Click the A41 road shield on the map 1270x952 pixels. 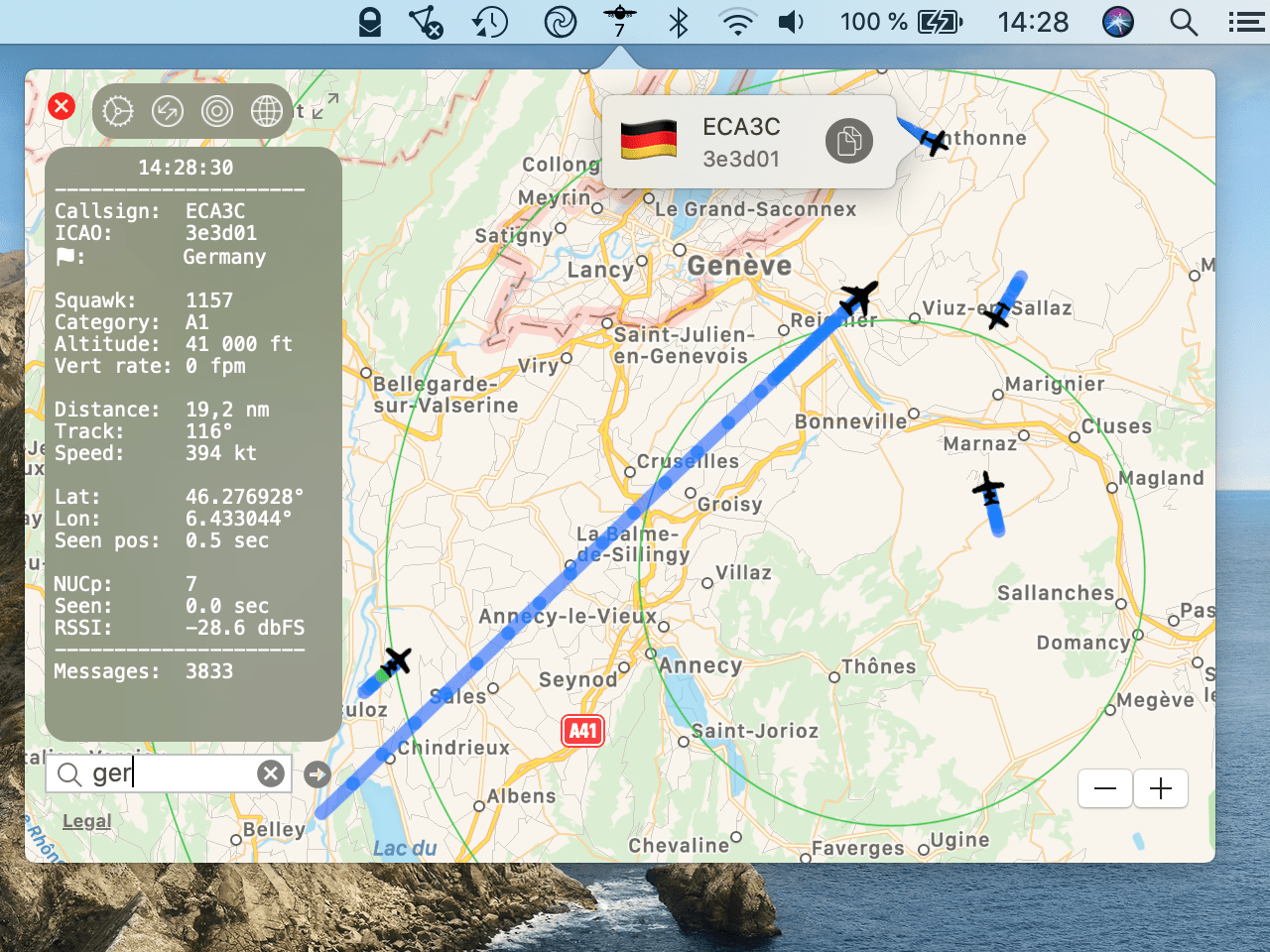pos(583,732)
